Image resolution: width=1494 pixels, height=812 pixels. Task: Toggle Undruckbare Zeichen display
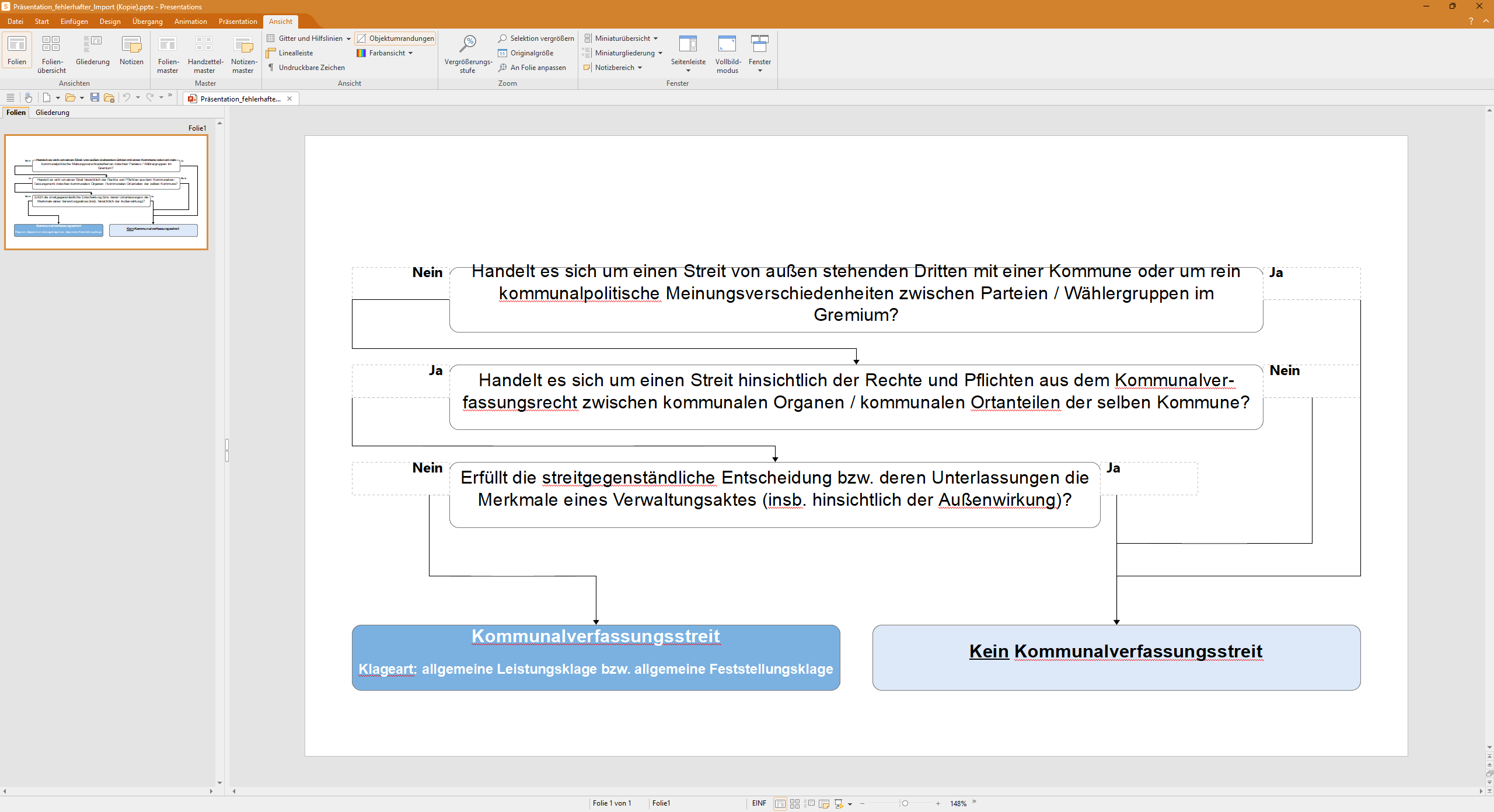[306, 68]
